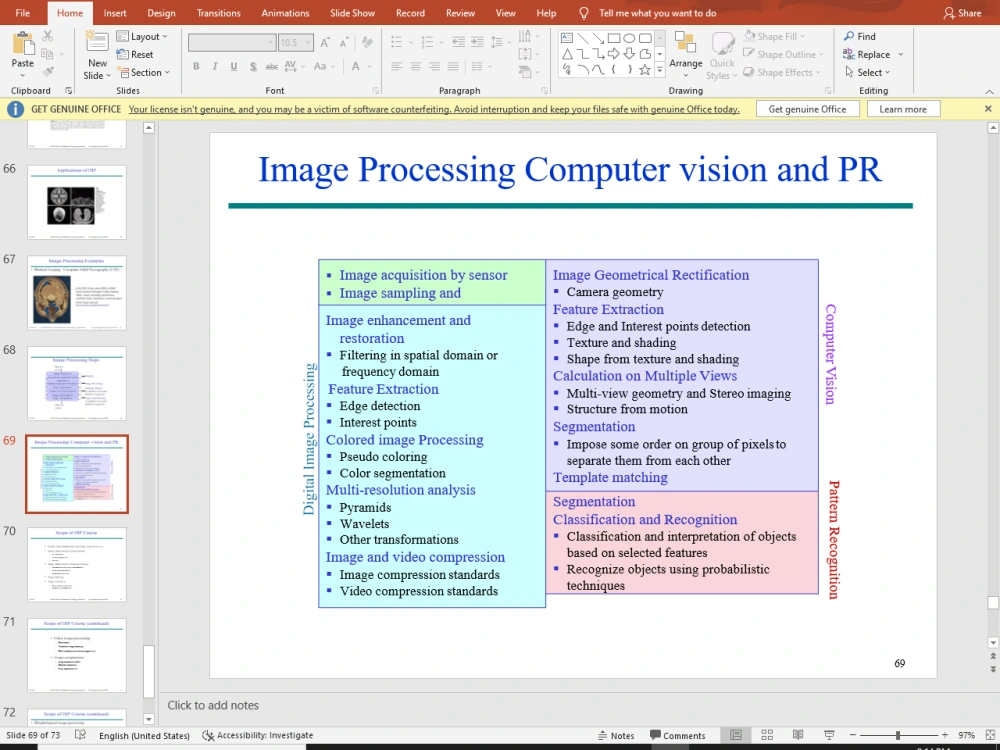The width and height of the screenshot is (1000, 750).
Task: Select the right arrow shape
Action: point(614,54)
